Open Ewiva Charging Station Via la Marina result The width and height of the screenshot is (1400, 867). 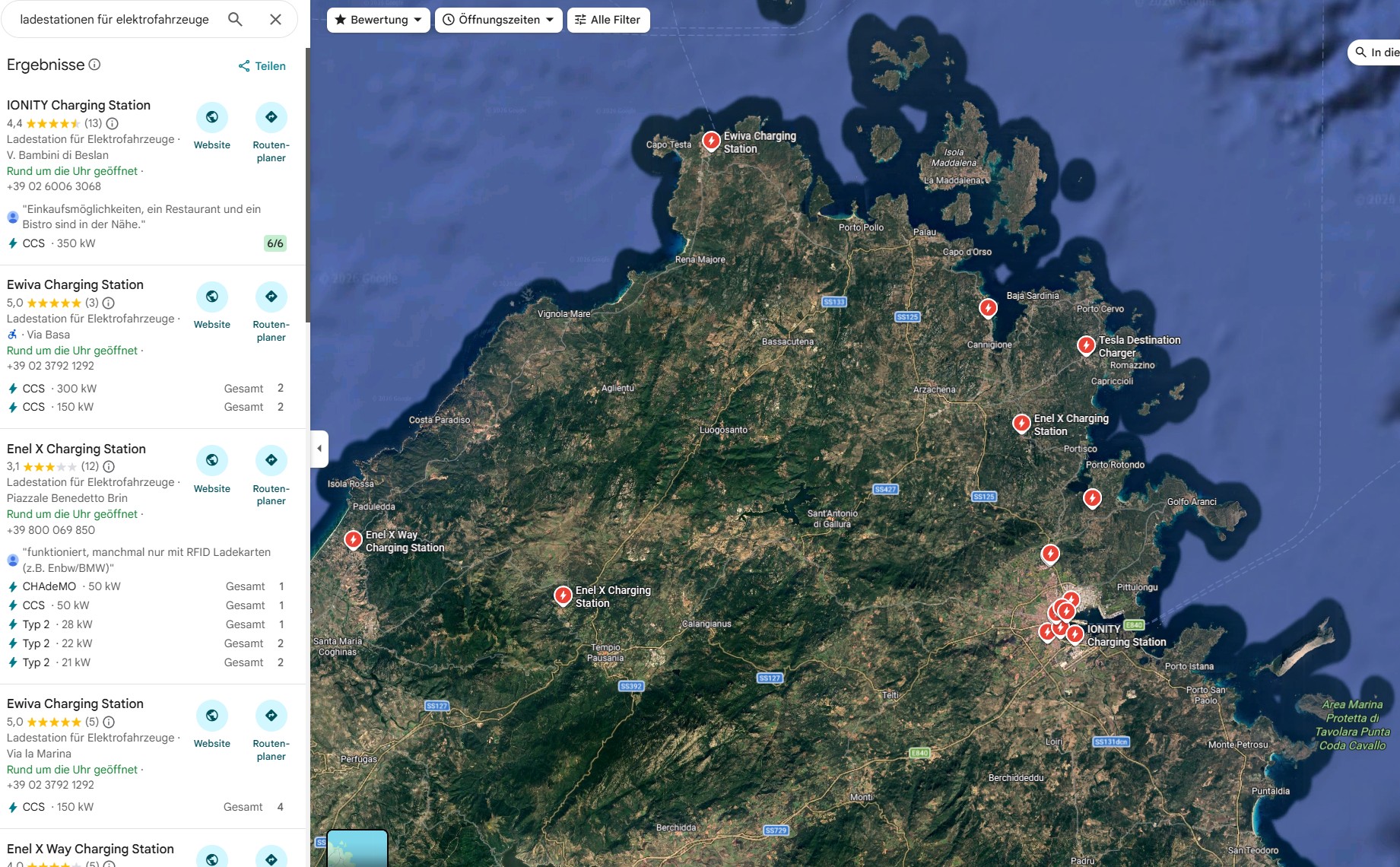75,703
